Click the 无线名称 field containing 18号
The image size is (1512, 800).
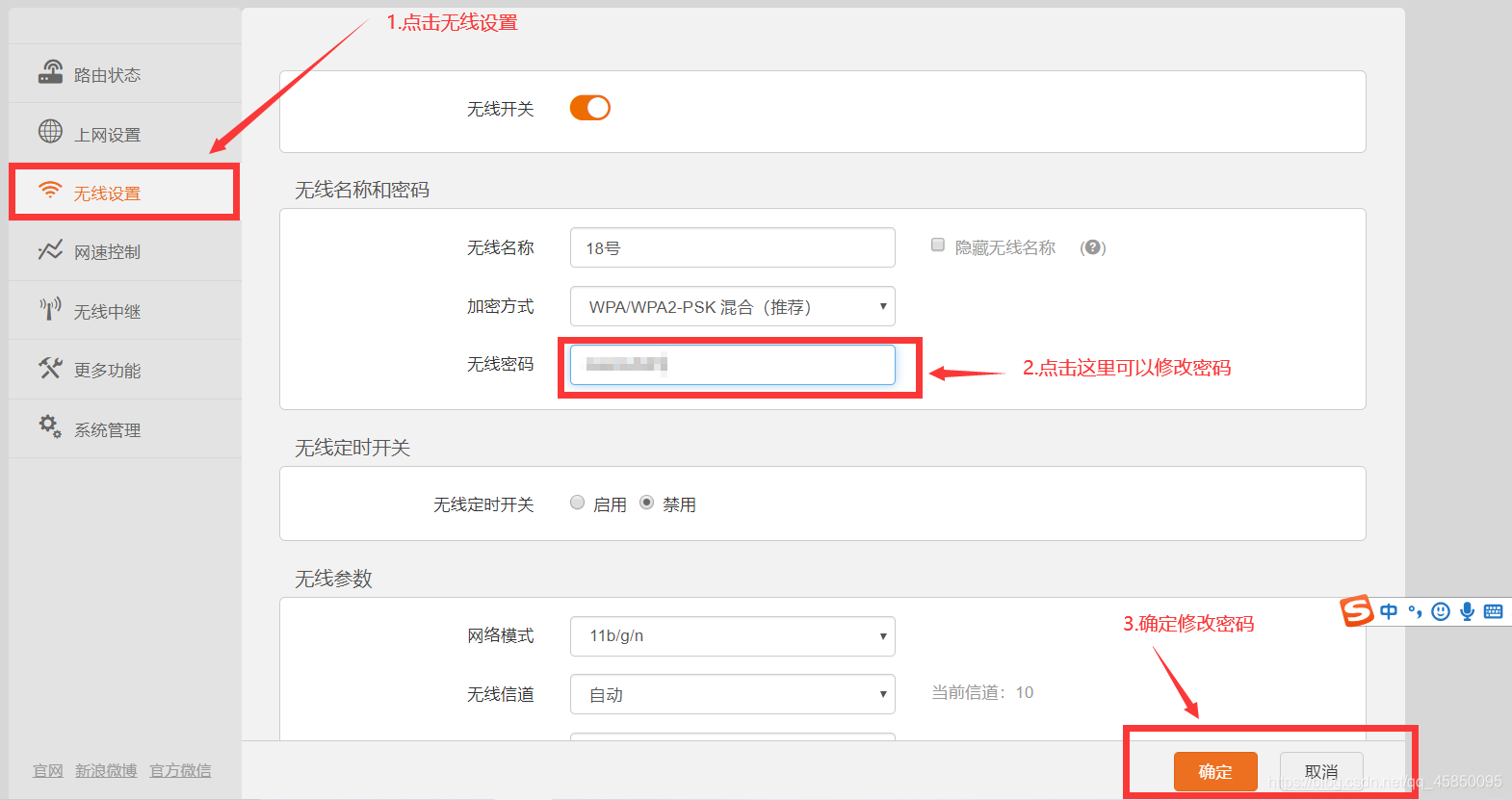pos(733,247)
